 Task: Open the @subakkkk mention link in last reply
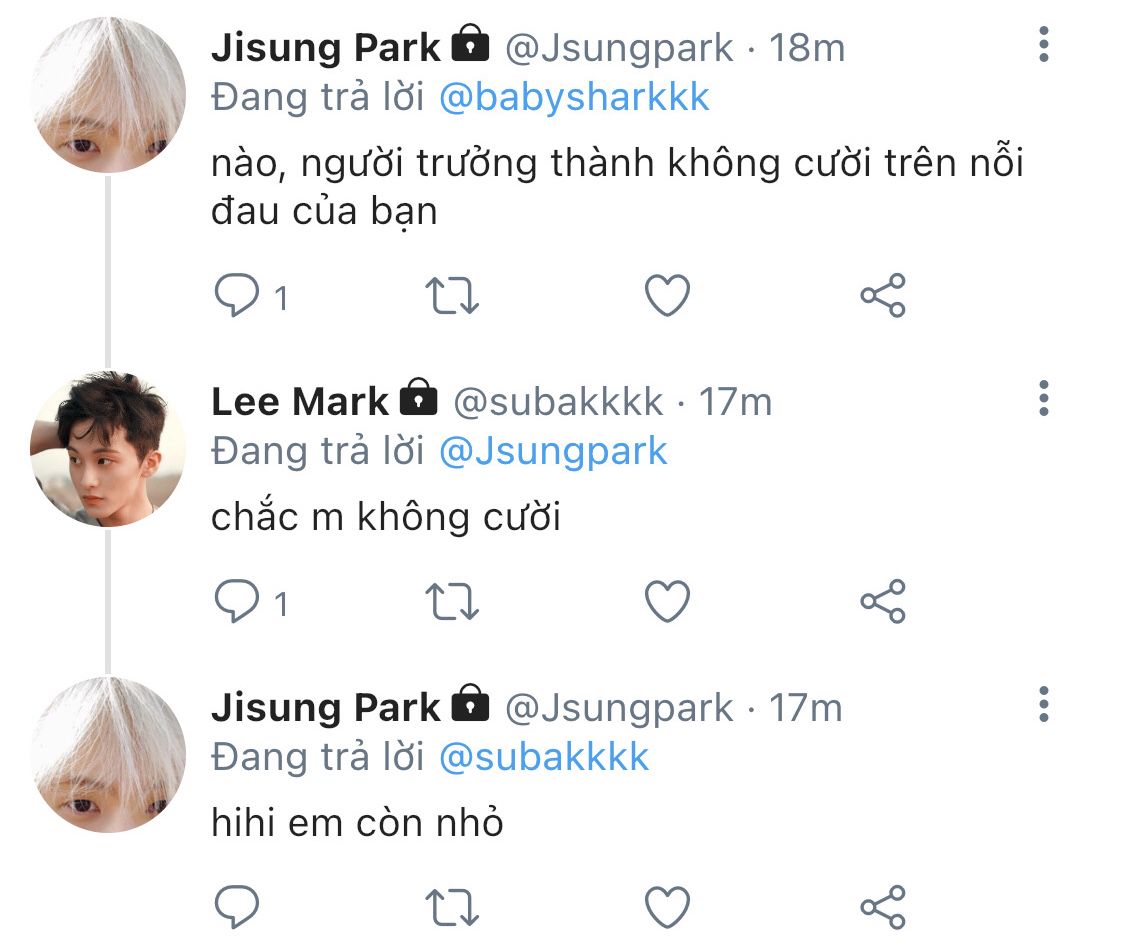coord(544,757)
